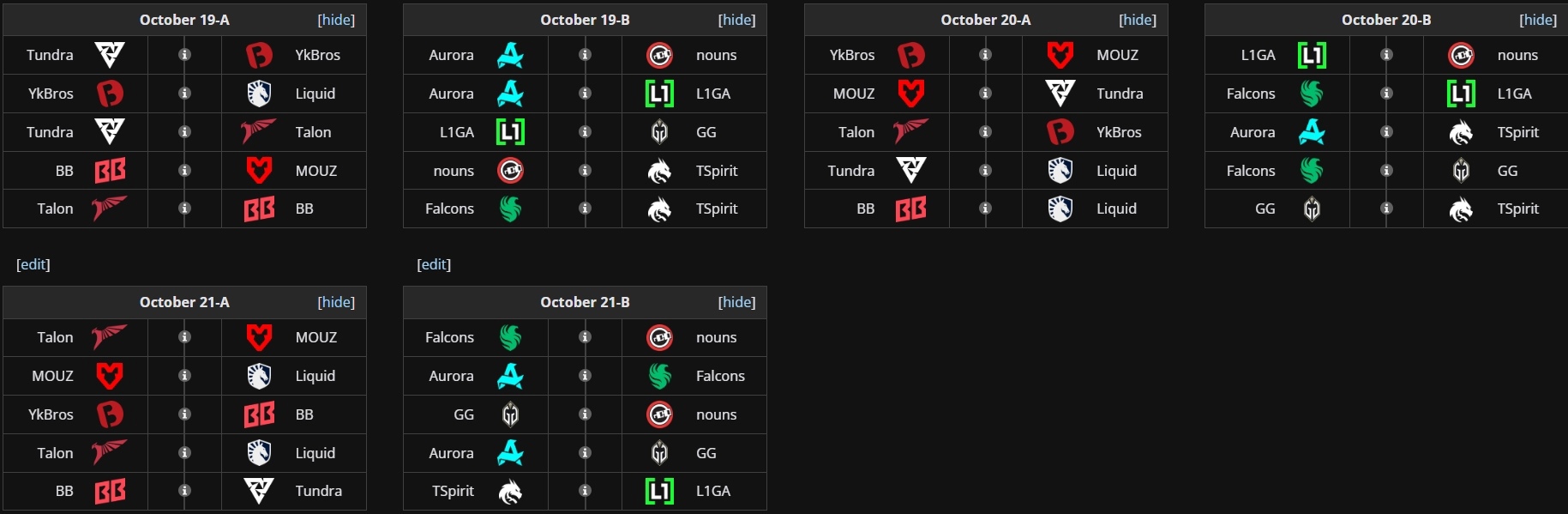This screenshot has height=514, width=1568.
Task: Open info icon for Tundra vs YkBros match
Action: [x=184, y=55]
